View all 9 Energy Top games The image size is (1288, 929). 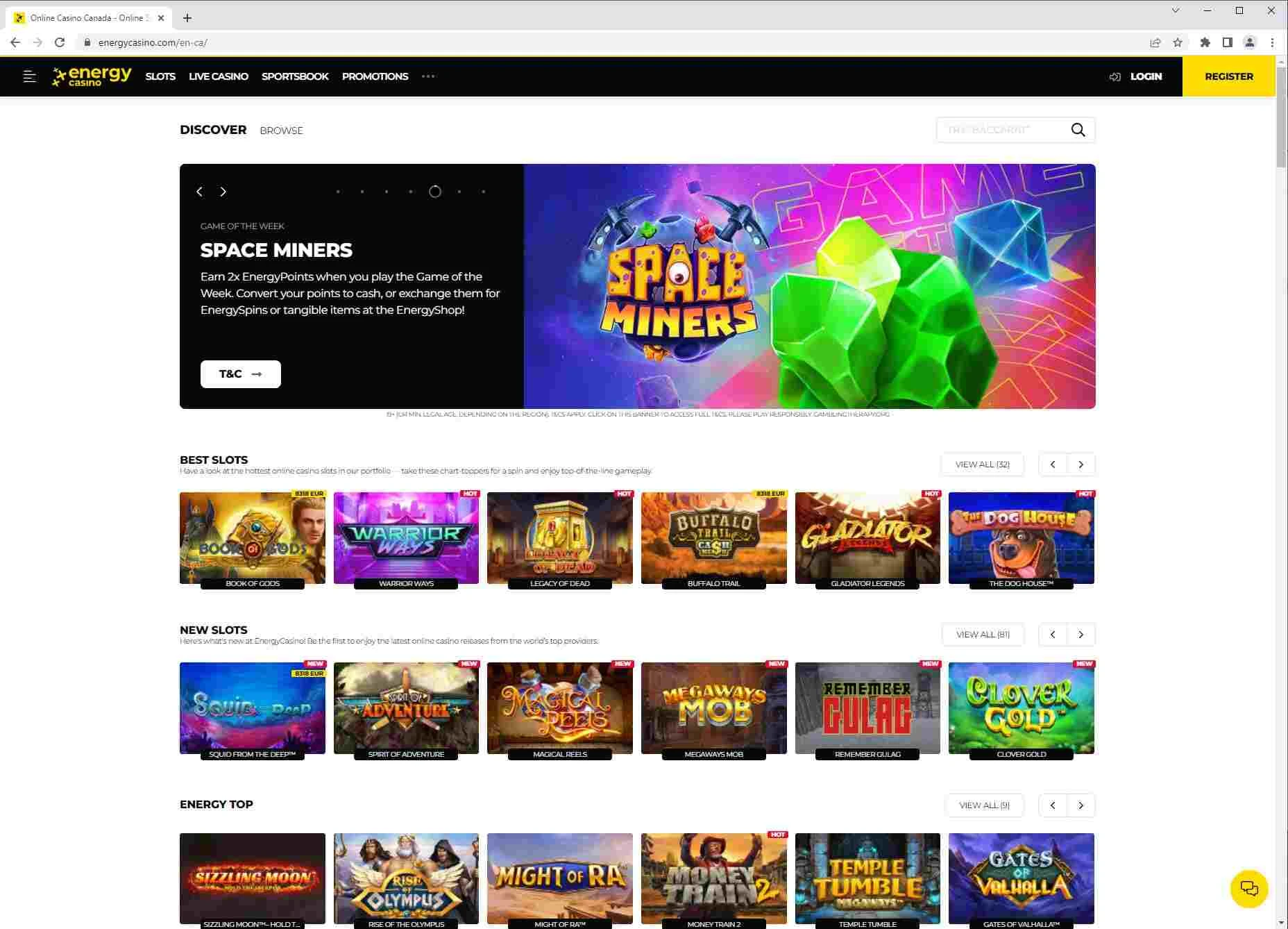click(x=984, y=805)
